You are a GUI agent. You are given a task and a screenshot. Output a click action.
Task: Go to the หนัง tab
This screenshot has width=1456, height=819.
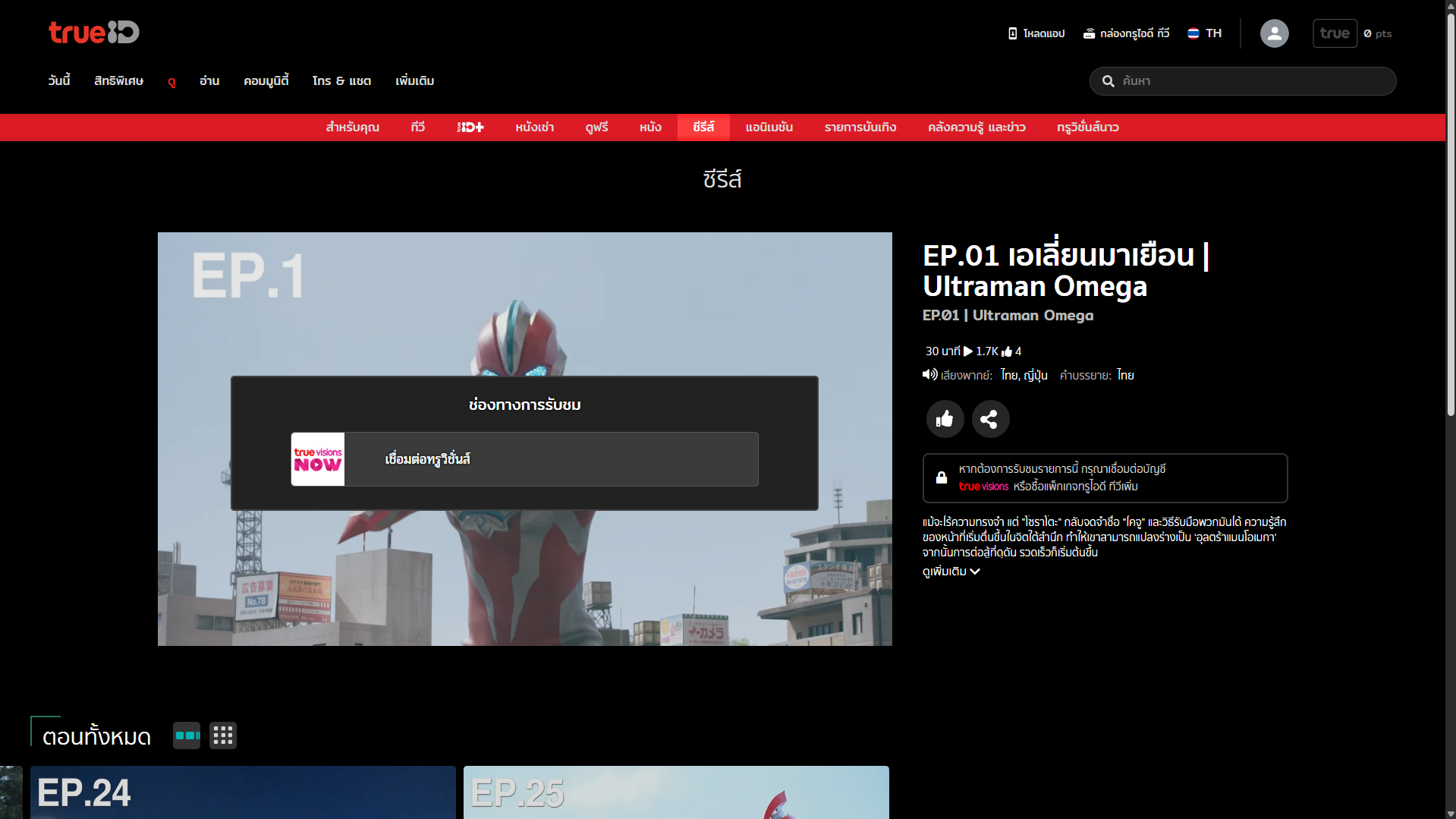coord(651,128)
